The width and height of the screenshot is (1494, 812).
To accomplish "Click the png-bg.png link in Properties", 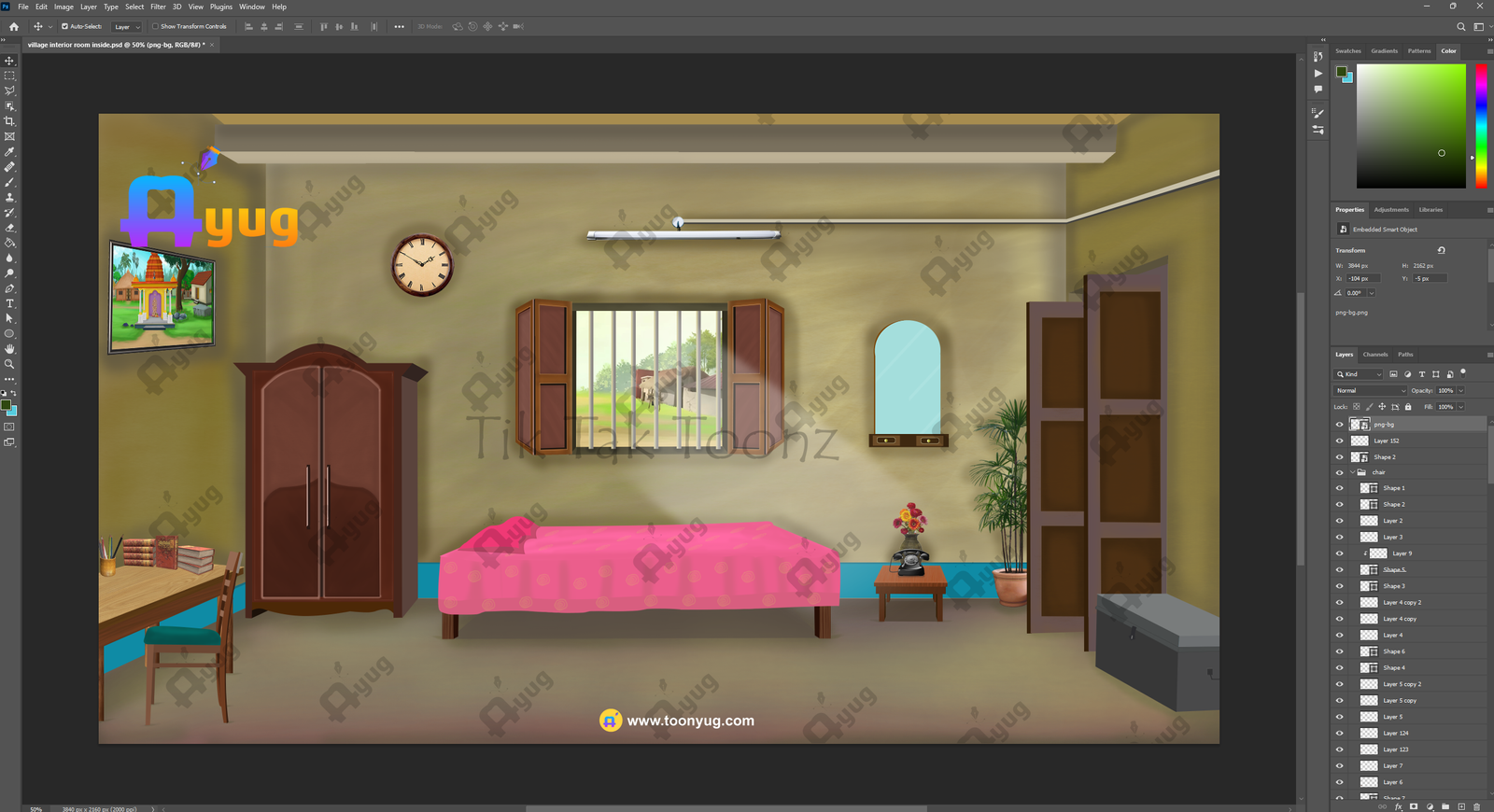I will point(1351,313).
